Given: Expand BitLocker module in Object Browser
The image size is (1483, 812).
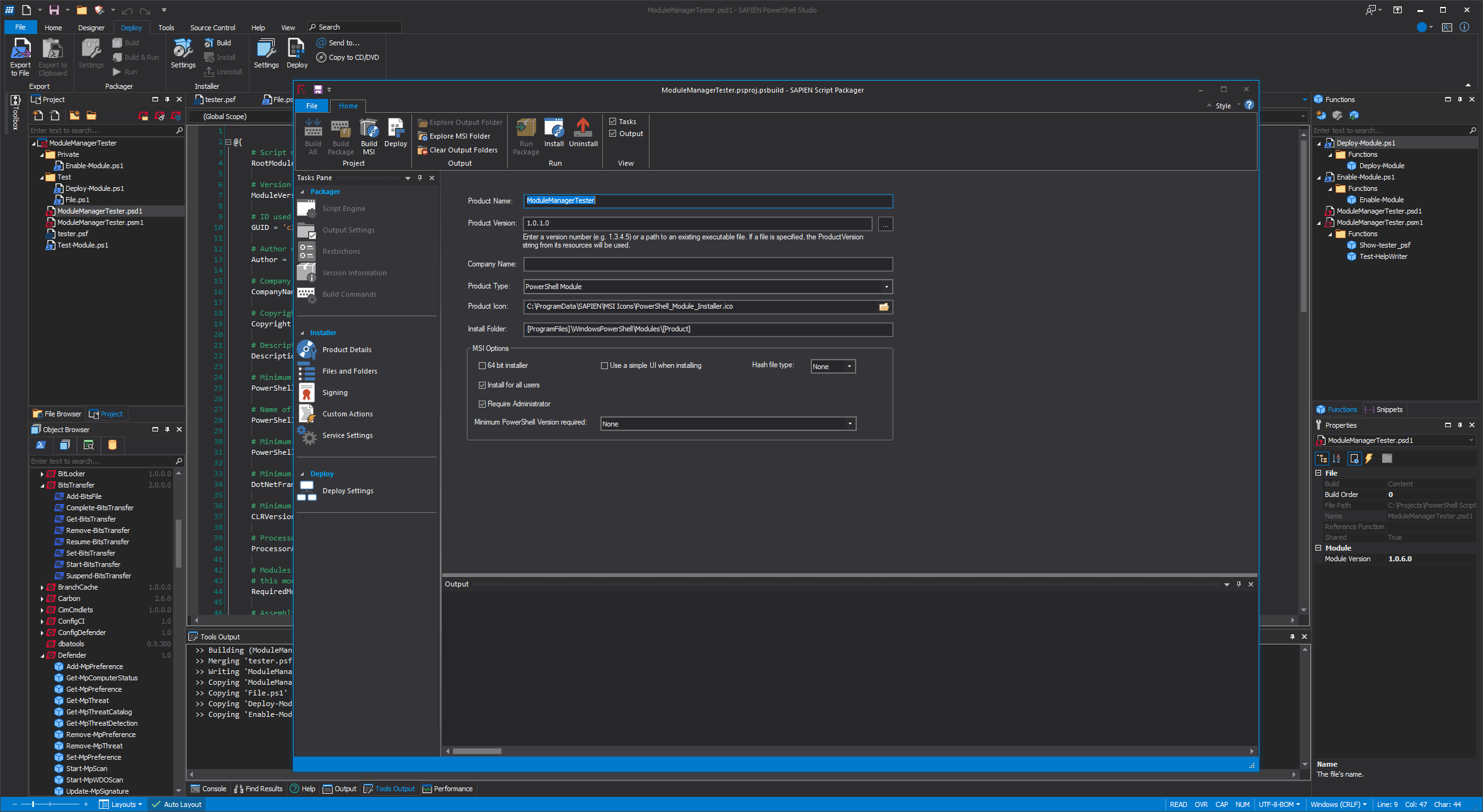Looking at the screenshot, I should pyautogui.click(x=42, y=474).
